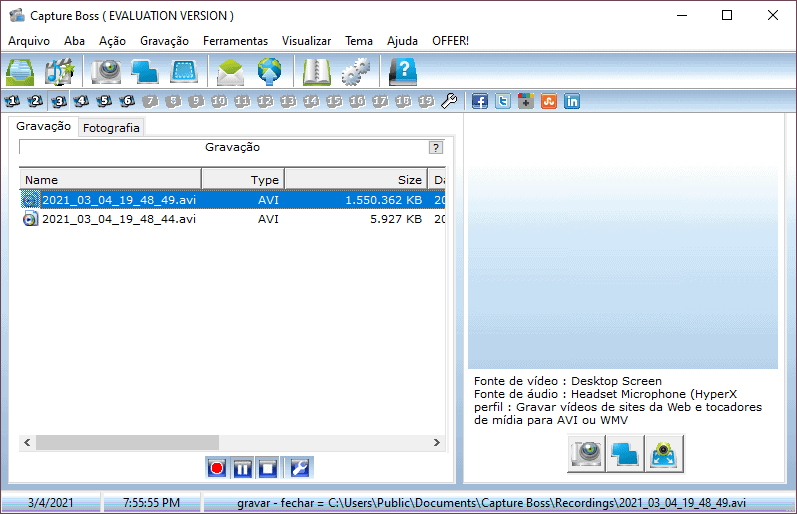797x514 pixels.
Task: Click the Google Plus share icon
Action: 526,101
